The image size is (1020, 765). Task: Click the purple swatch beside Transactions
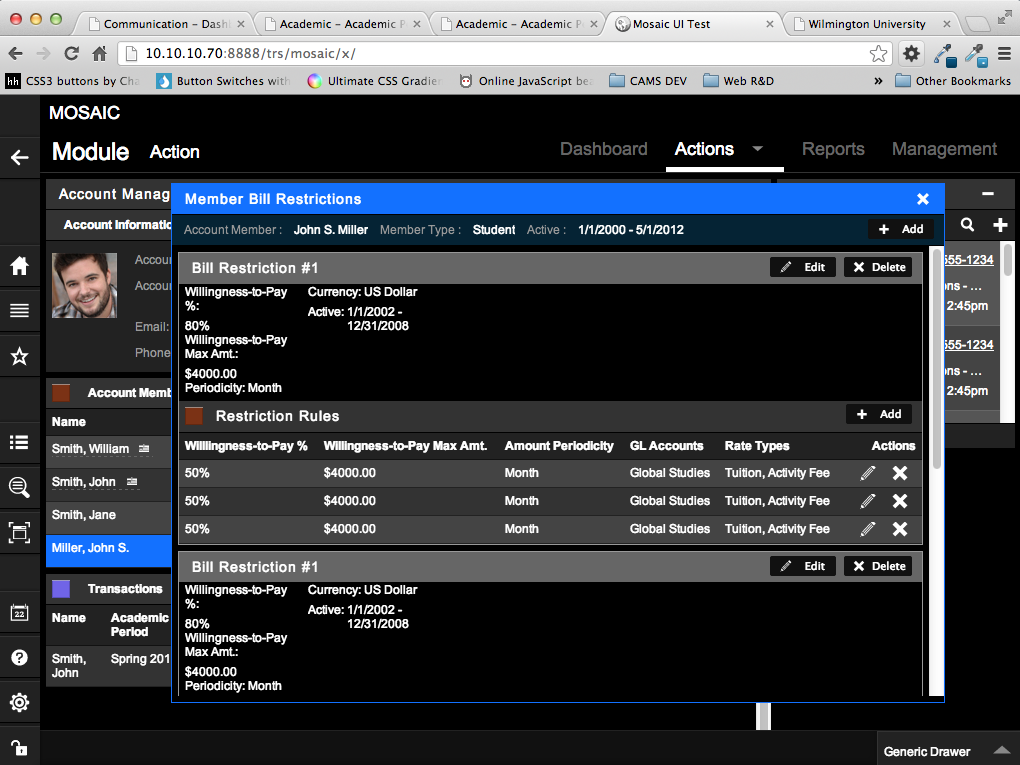61,589
